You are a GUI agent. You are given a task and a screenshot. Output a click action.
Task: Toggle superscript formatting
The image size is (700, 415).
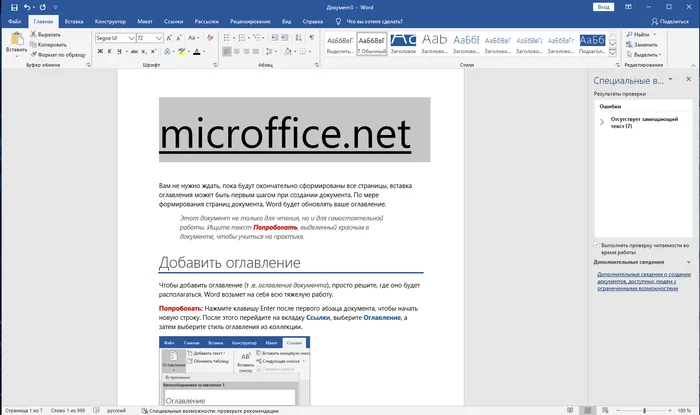pyautogui.click(x=153, y=51)
